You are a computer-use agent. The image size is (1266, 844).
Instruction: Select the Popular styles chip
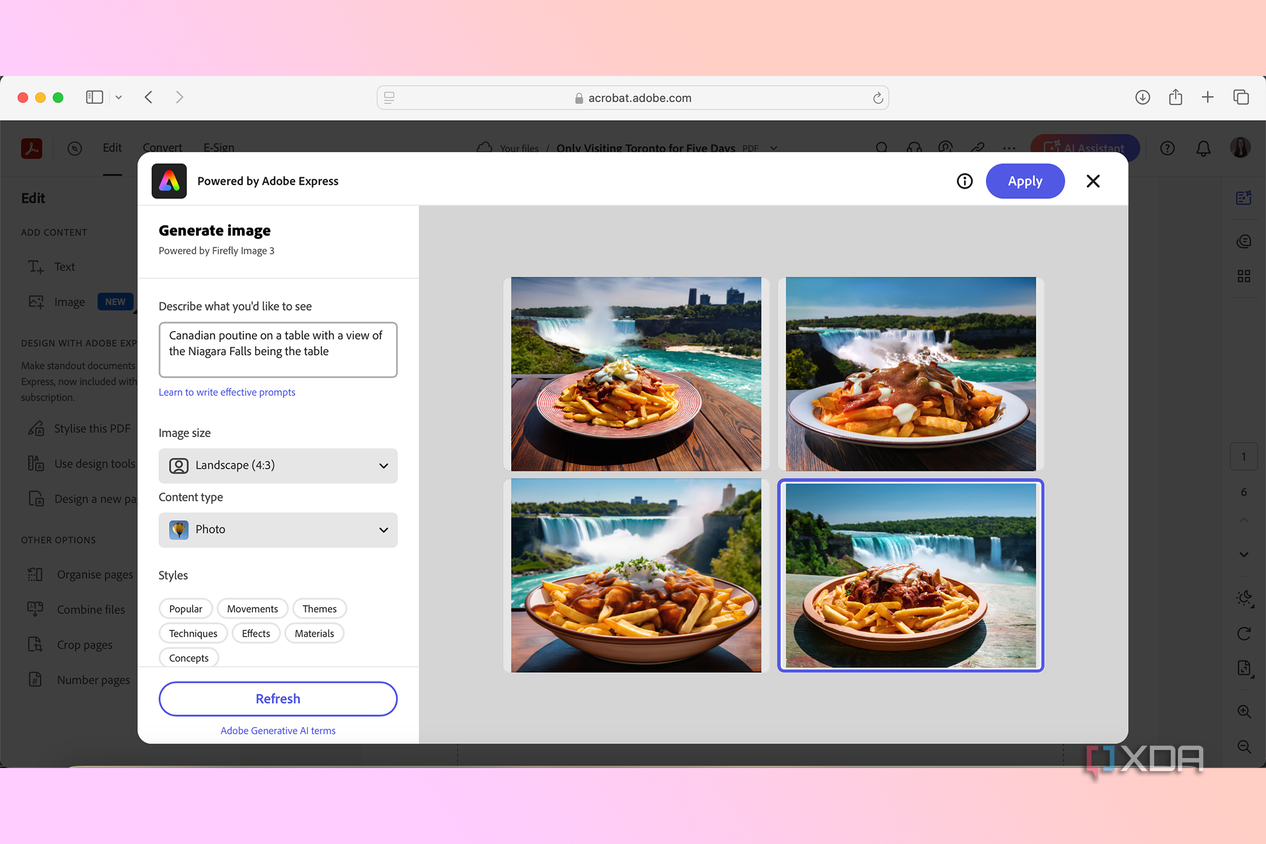coord(186,609)
